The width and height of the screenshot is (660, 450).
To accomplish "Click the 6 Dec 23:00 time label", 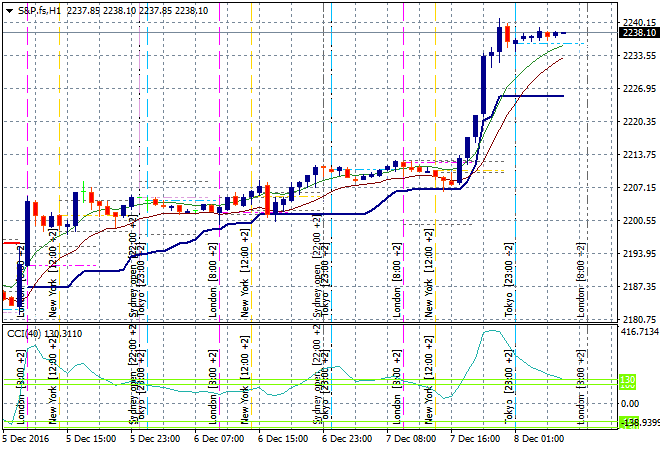I will [348, 438].
